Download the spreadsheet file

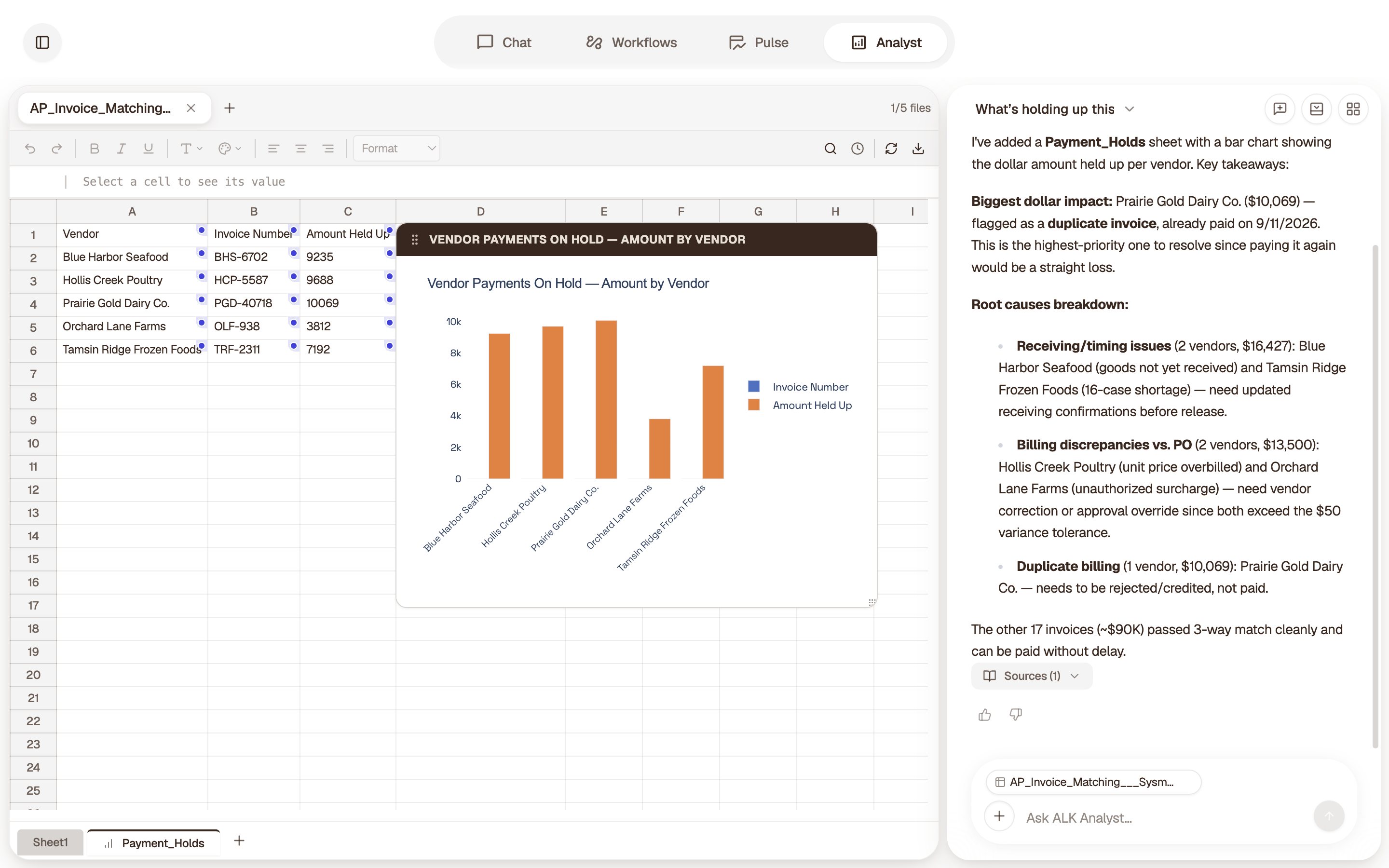[918, 149]
